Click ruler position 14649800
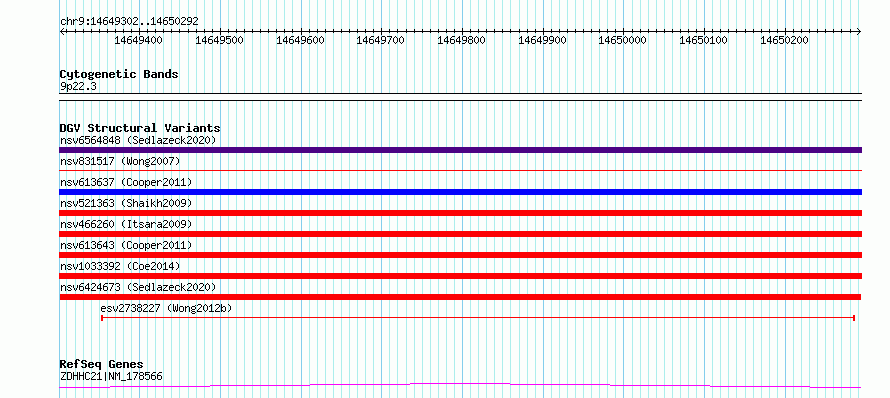 point(461,40)
